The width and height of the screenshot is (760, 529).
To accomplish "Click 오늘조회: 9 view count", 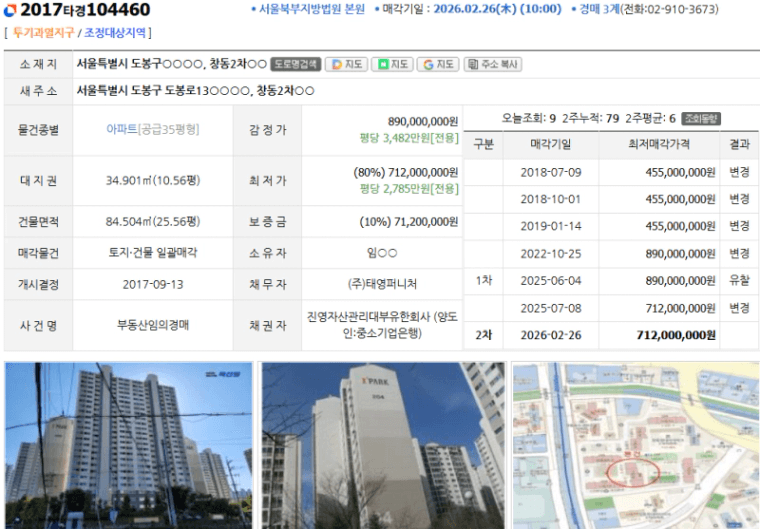I will 528,119.
